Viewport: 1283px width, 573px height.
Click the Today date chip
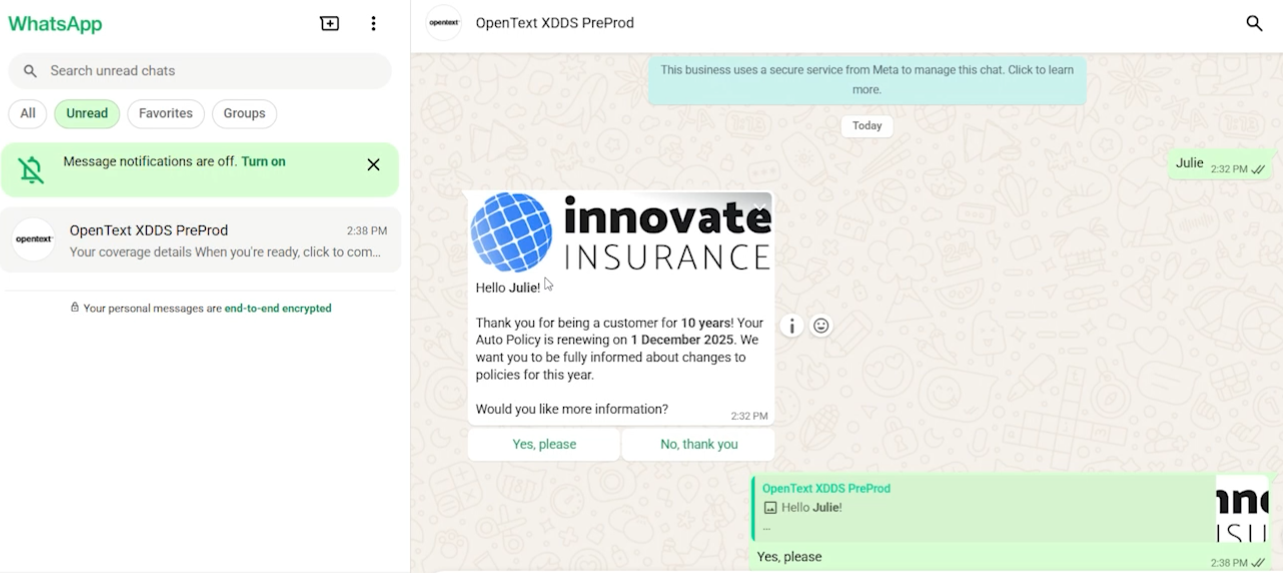pyautogui.click(x=867, y=126)
